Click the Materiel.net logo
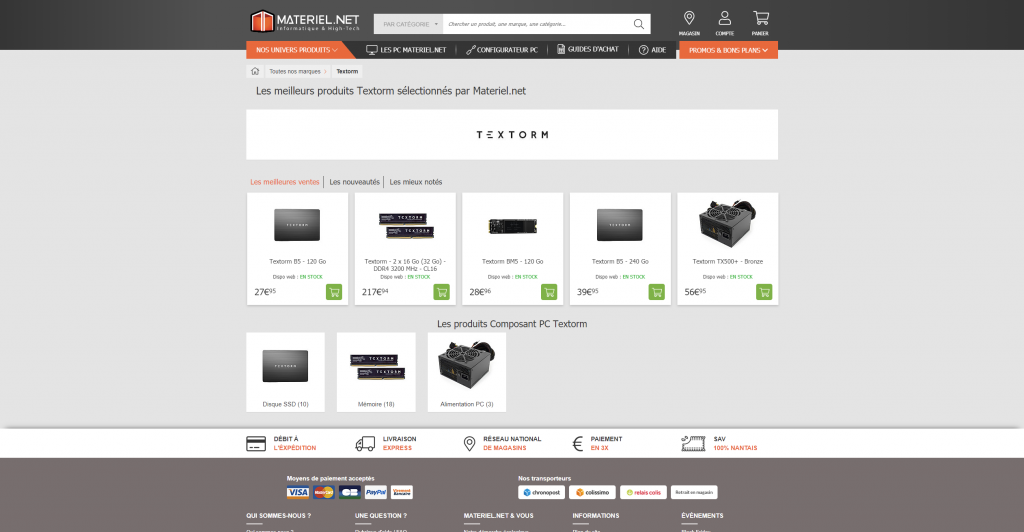 (x=305, y=21)
